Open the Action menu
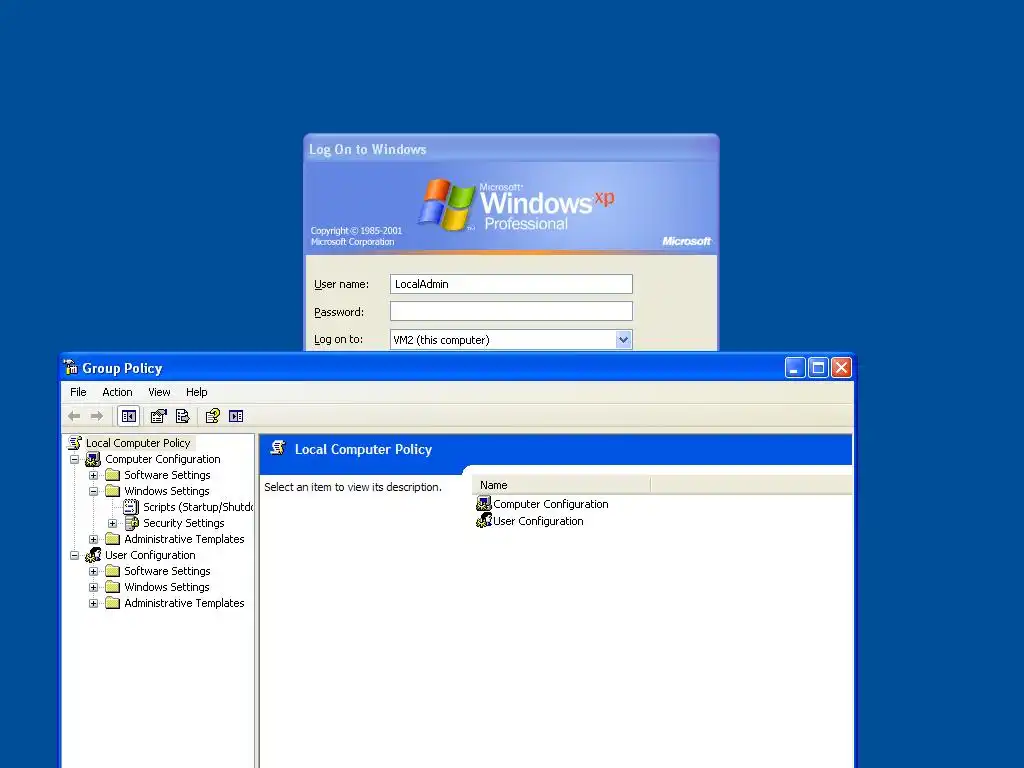 (x=118, y=392)
